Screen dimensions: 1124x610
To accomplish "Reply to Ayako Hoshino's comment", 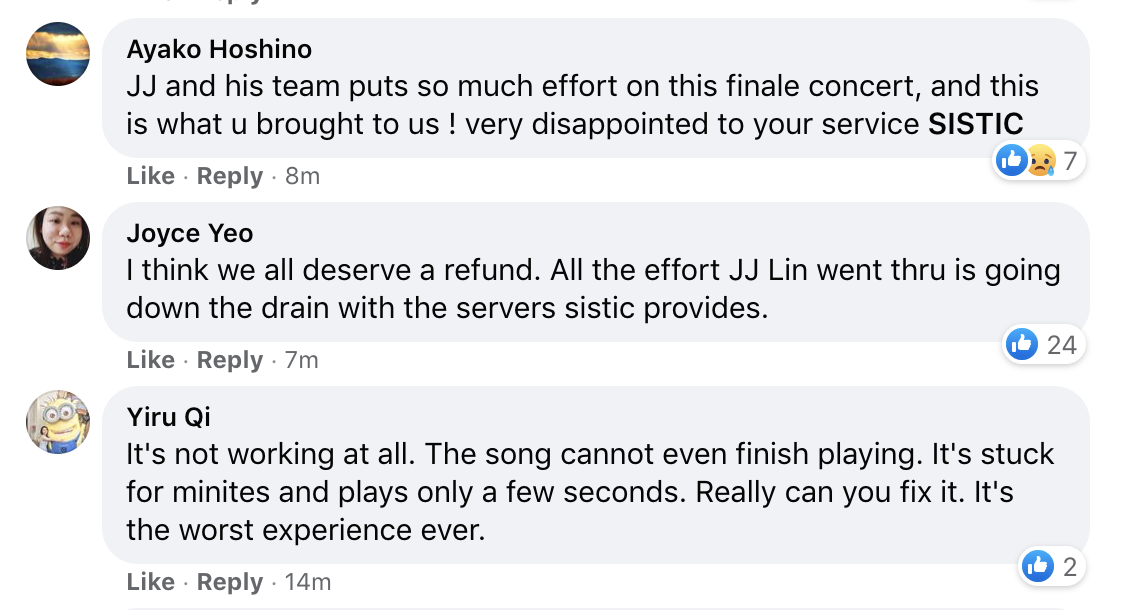I will click(x=229, y=176).
